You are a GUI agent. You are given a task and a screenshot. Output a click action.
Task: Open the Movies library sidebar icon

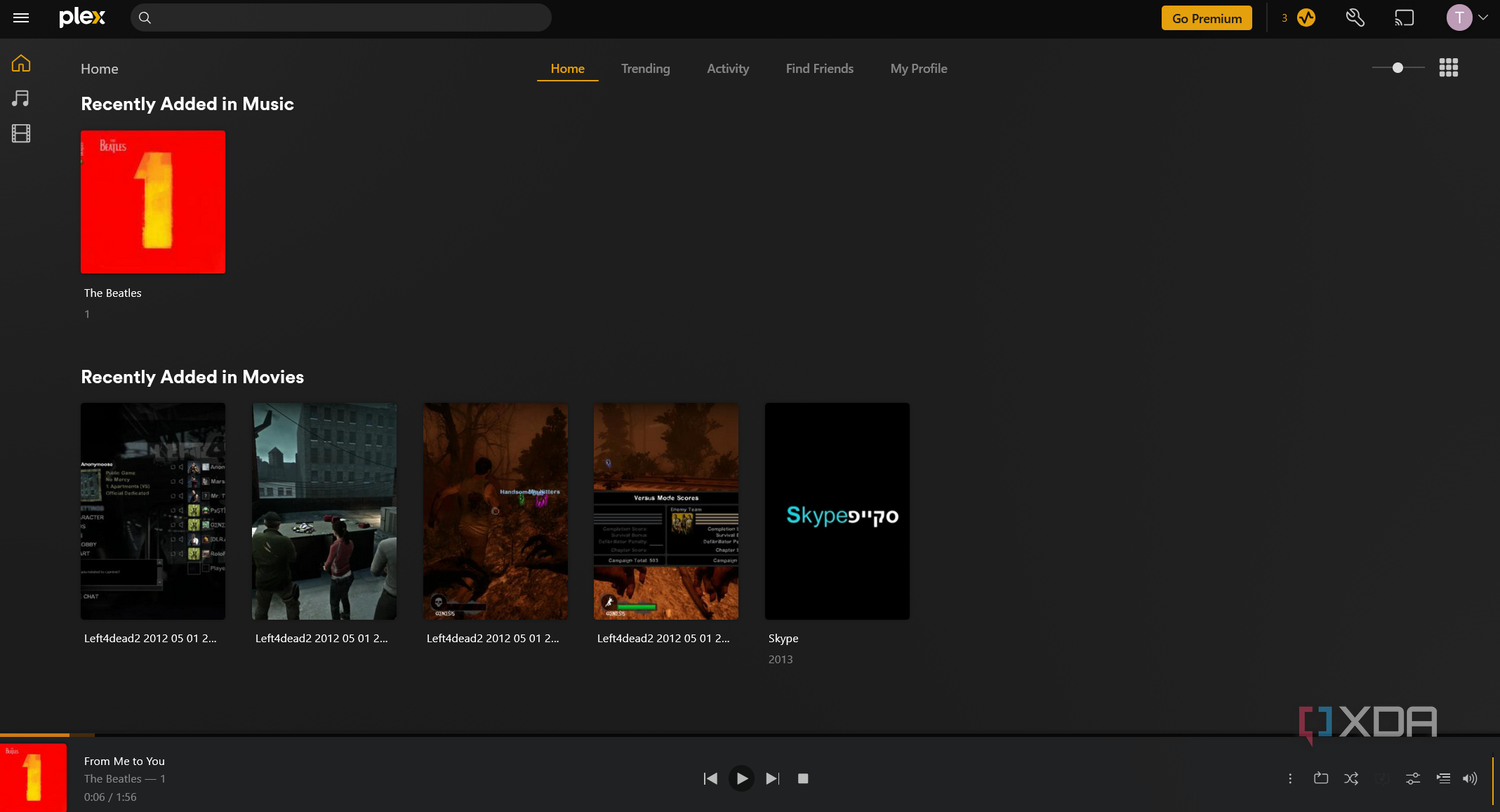pos(21,133)
